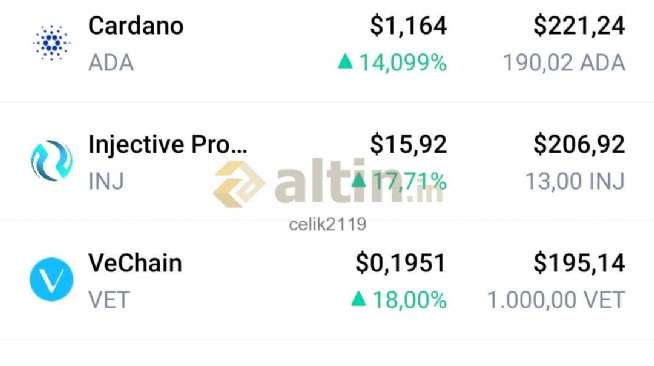Screen dimensions: 654x366
Task: Click the Cardano holdings value $221,24
Action: pos(579,26)
